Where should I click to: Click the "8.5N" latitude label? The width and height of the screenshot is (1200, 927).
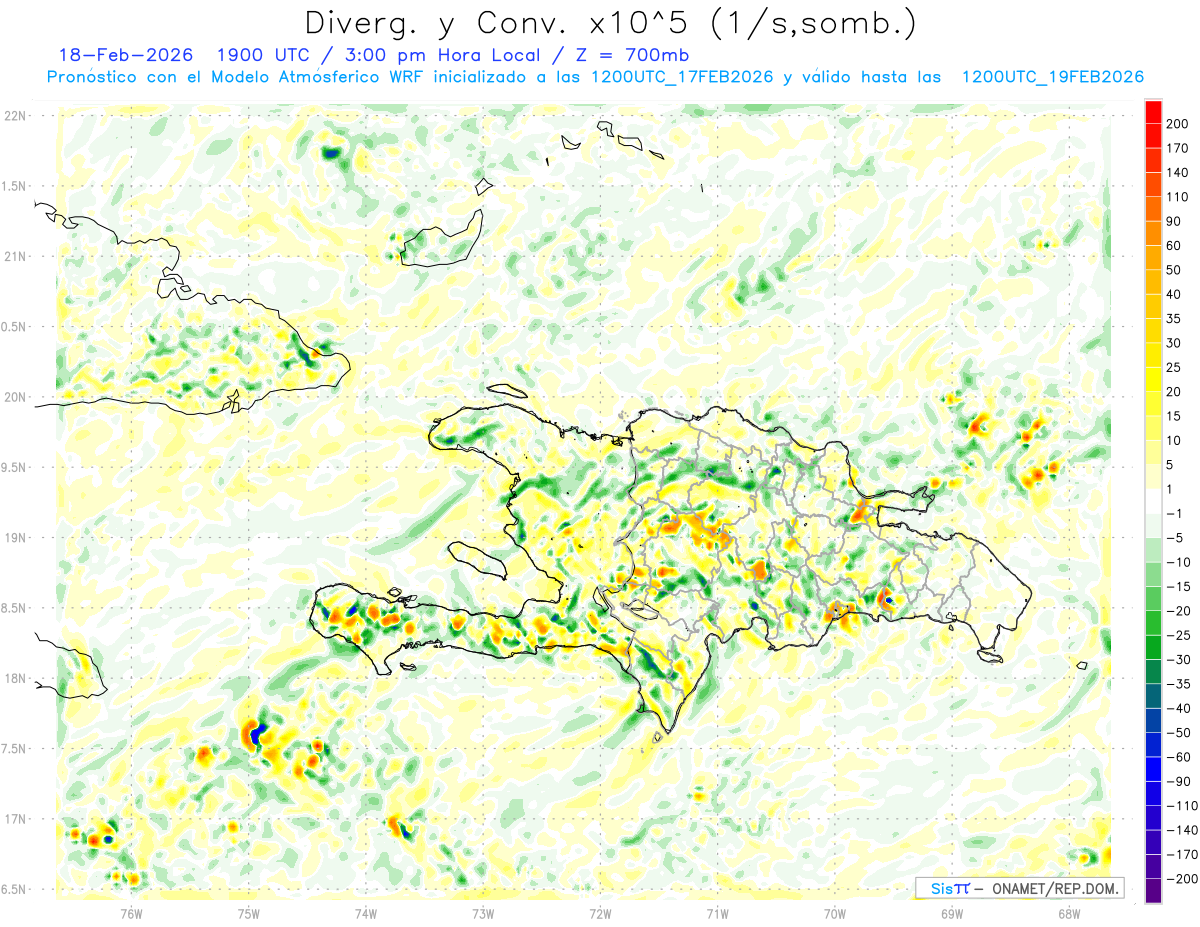(x=14, y=608)
